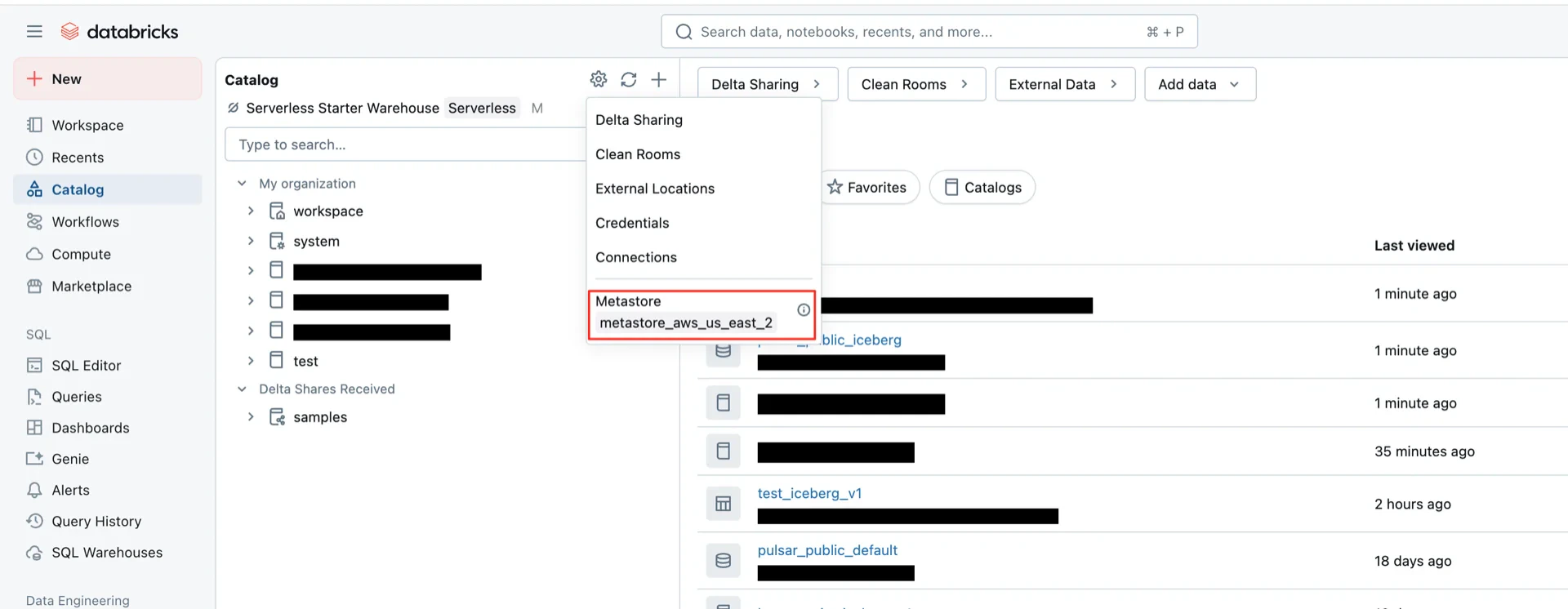Click the Metastore info icon

pos(804,310)
